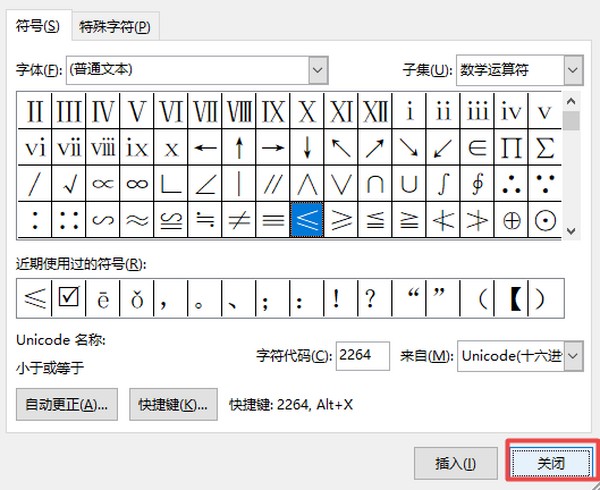Select recently used 【 bracket symbol
Image resolution: width=600 pixels, height=490 pixels.
(511, 298)
